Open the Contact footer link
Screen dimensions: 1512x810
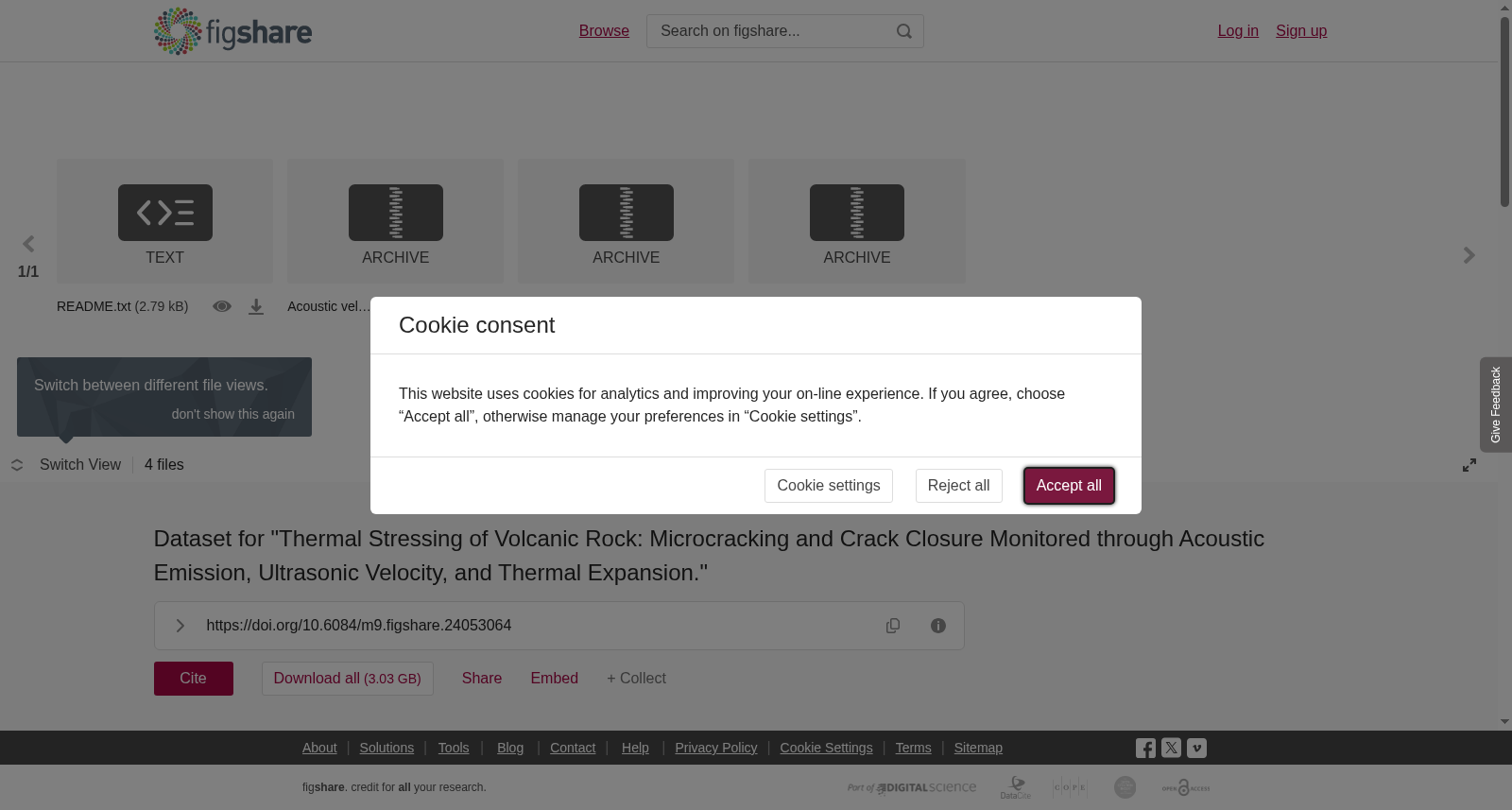coord(573,748)
